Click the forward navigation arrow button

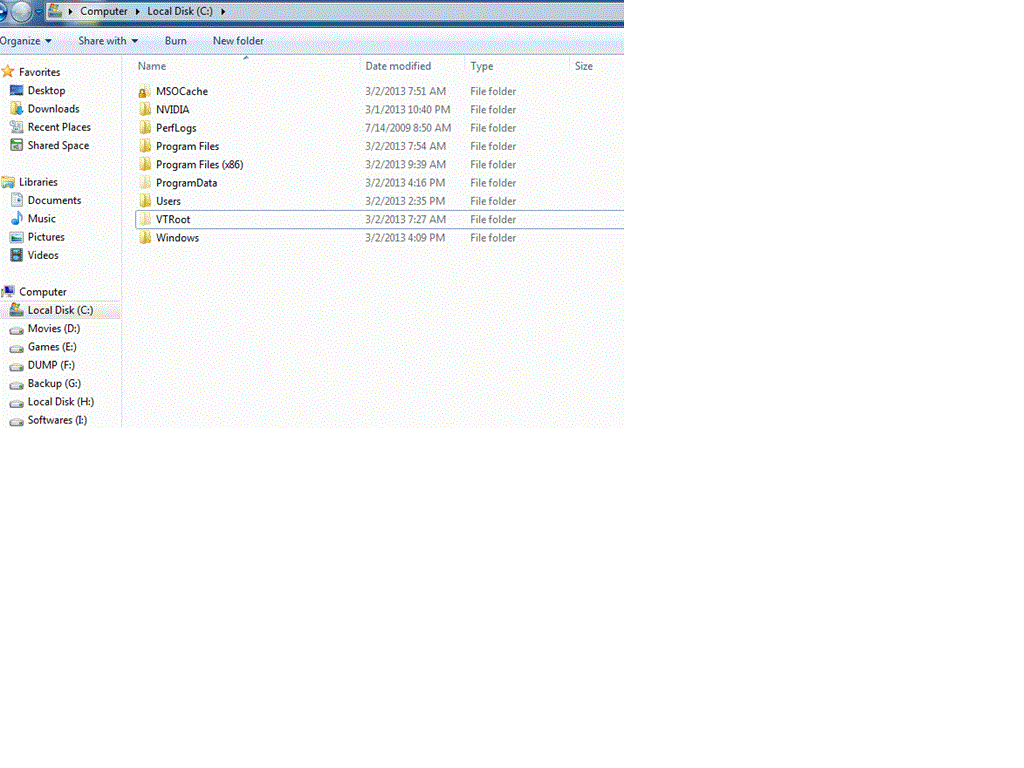21,12
